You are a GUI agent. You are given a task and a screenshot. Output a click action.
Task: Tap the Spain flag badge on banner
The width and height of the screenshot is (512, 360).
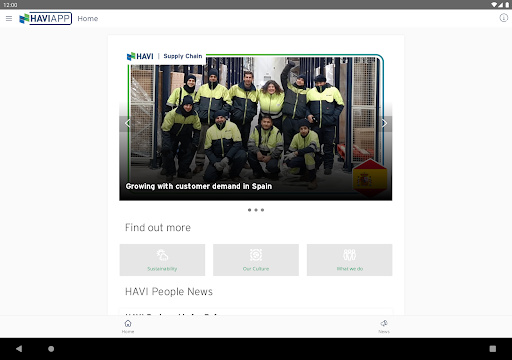click(370, 178)
